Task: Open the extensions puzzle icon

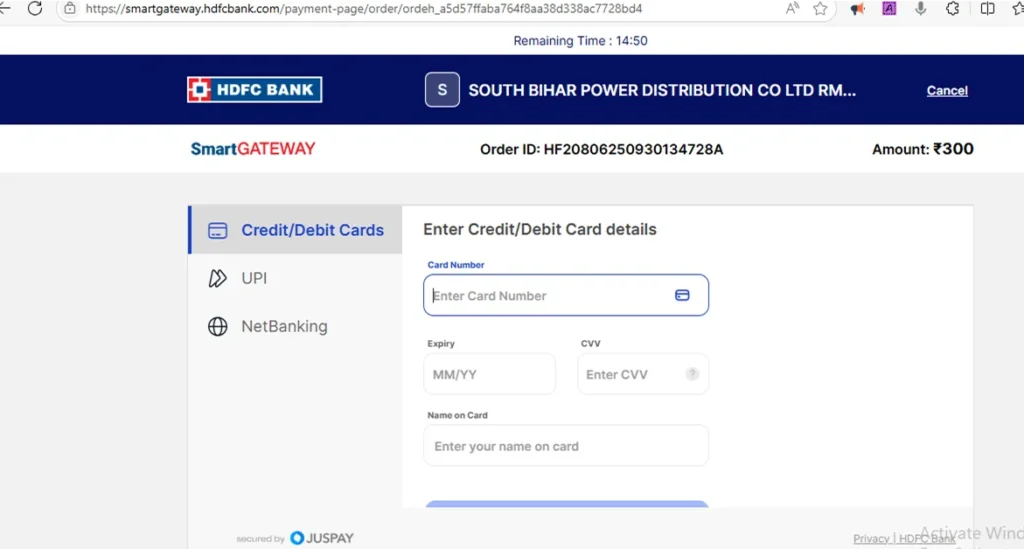Action: 953,8
